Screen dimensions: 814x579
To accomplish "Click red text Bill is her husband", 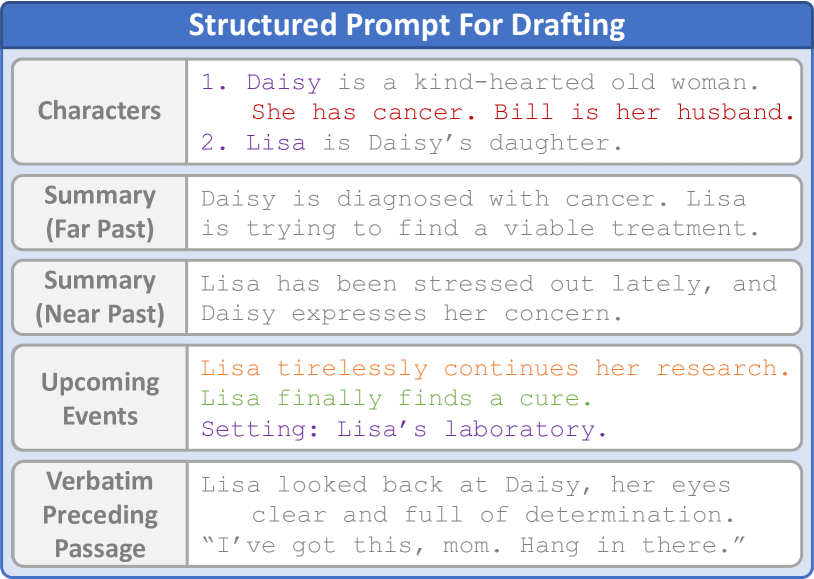I will click(x=644, y=112).
